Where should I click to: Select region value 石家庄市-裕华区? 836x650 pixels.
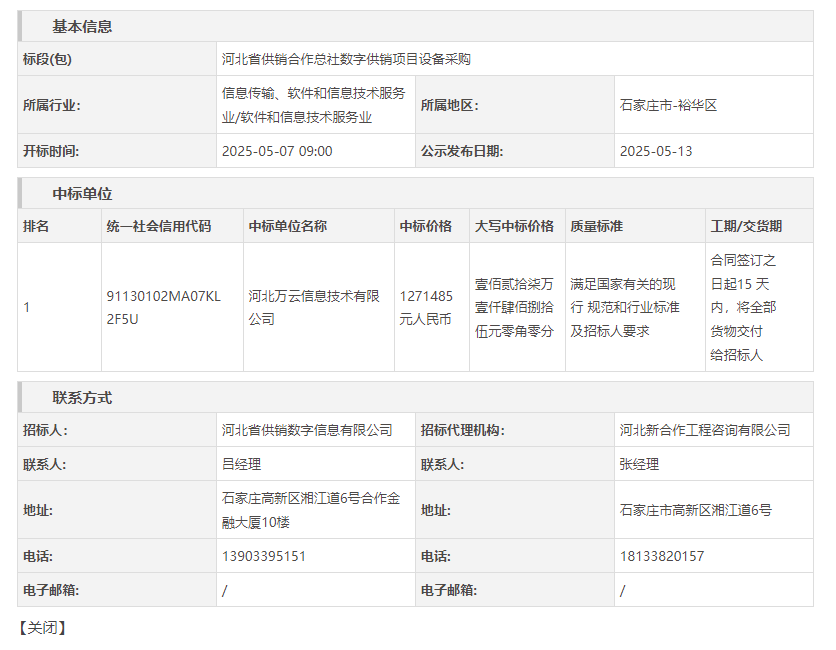[x=668, y=105]
